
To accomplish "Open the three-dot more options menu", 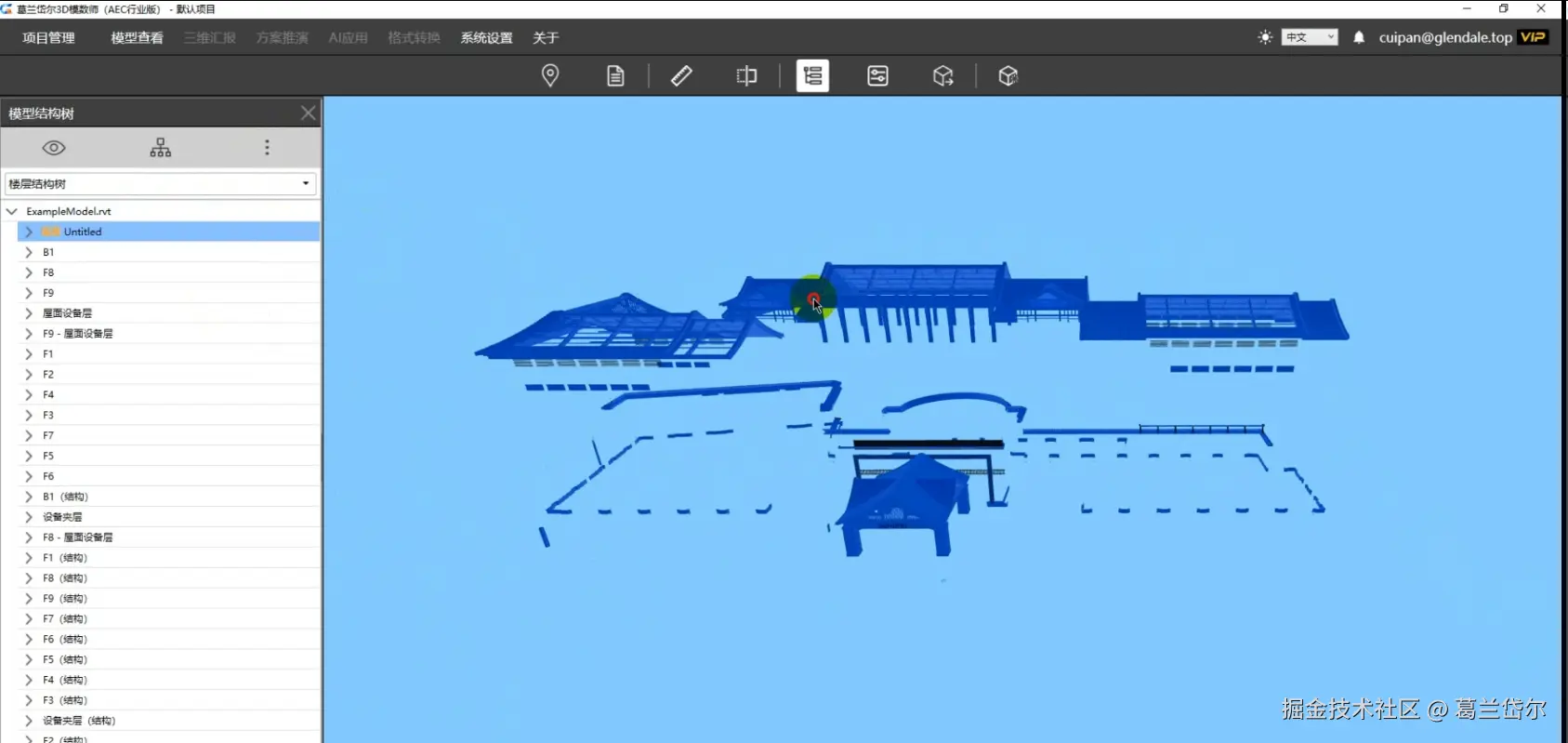I will coord(267,148).
